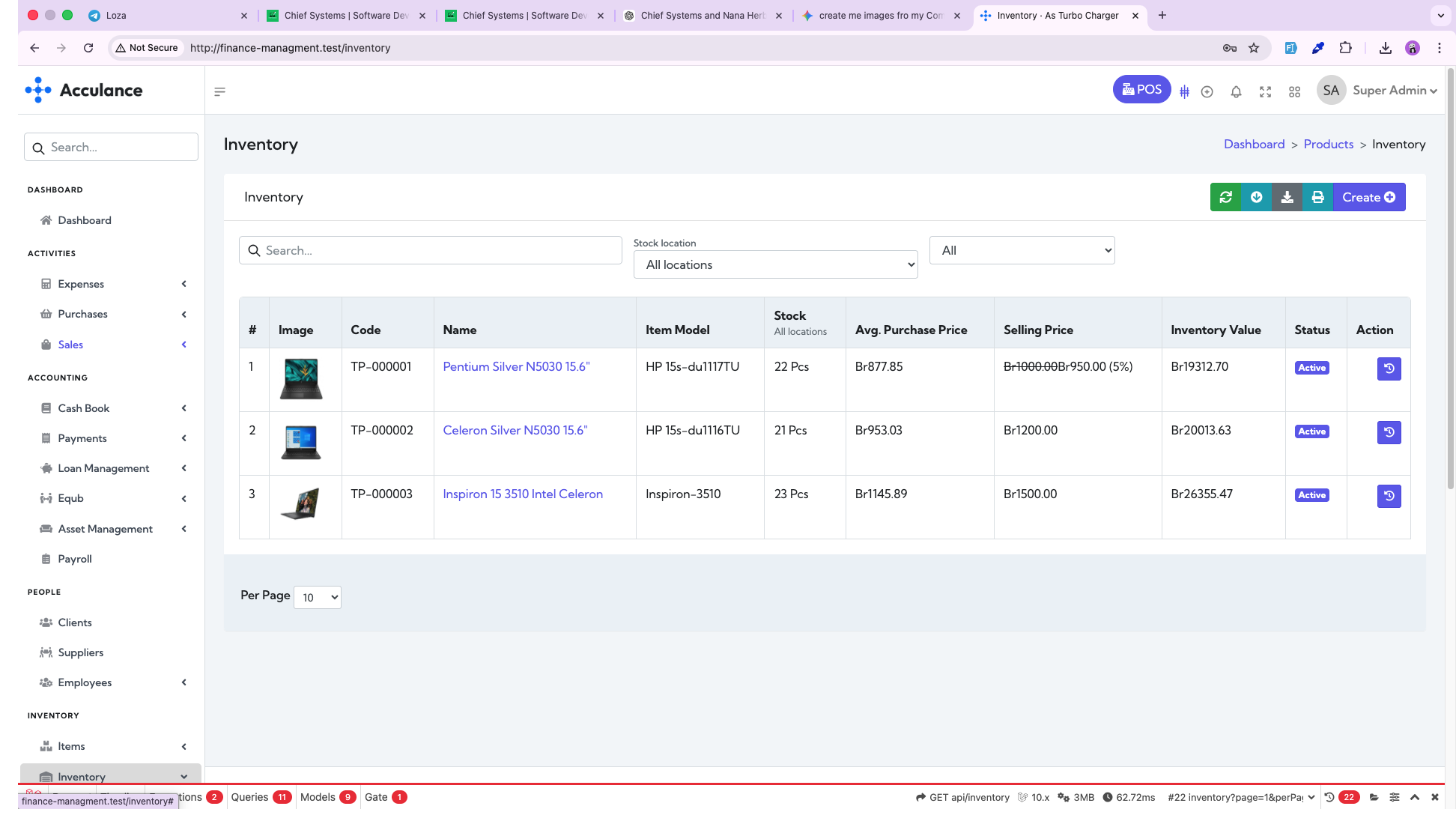Toggle the sidebar hamburger menu

click(x=219, y=91)
